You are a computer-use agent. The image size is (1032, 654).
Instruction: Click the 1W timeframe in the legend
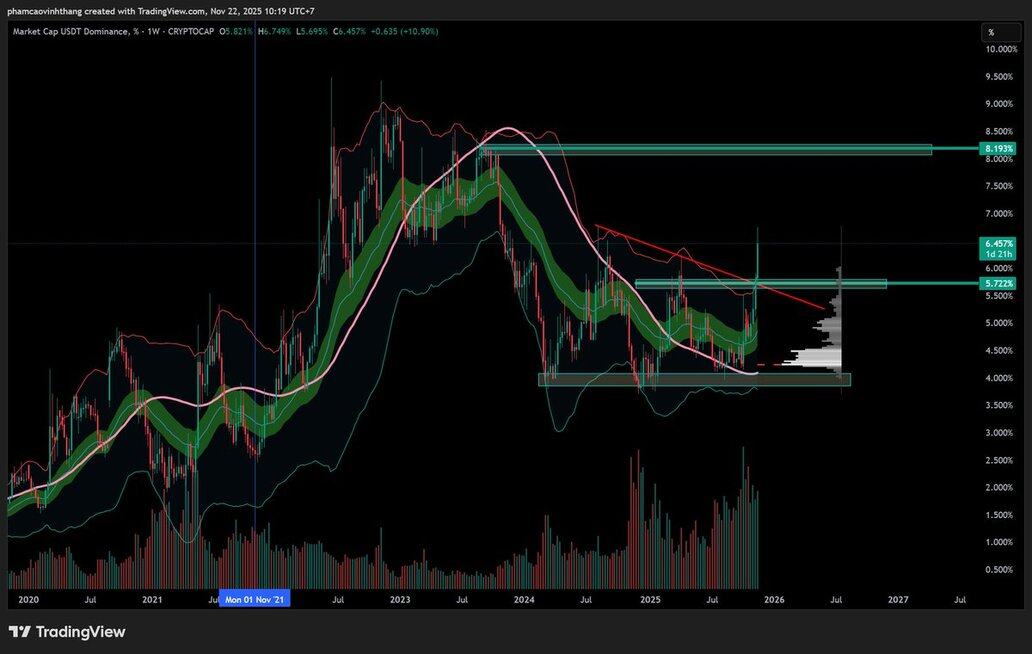(148, 32)
